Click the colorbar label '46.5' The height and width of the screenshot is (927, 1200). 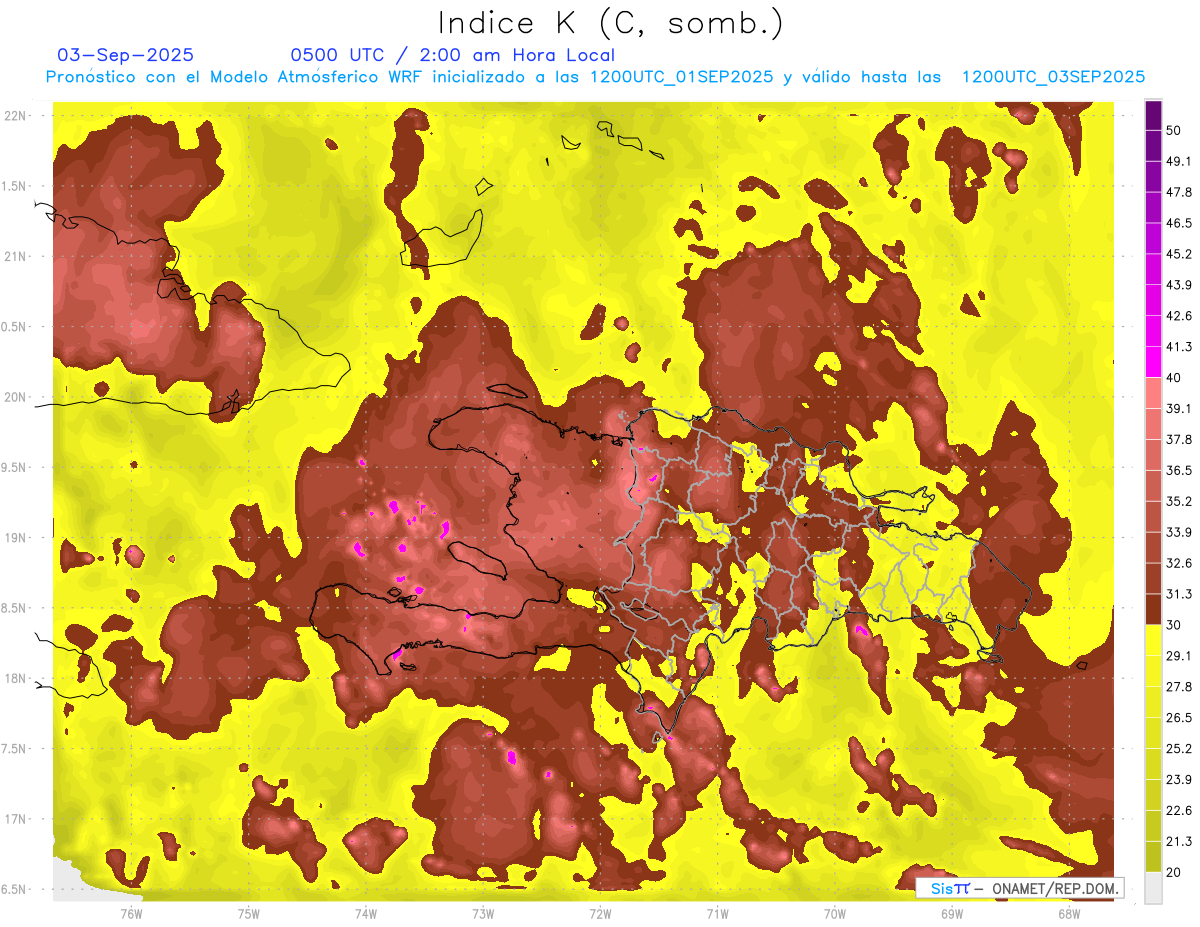point(1179,223)
